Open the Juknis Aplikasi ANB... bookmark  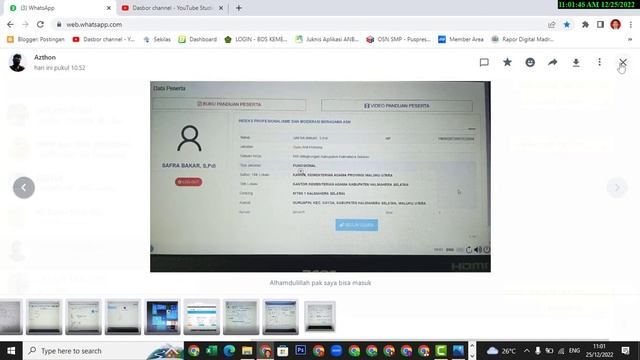(327, 39)
